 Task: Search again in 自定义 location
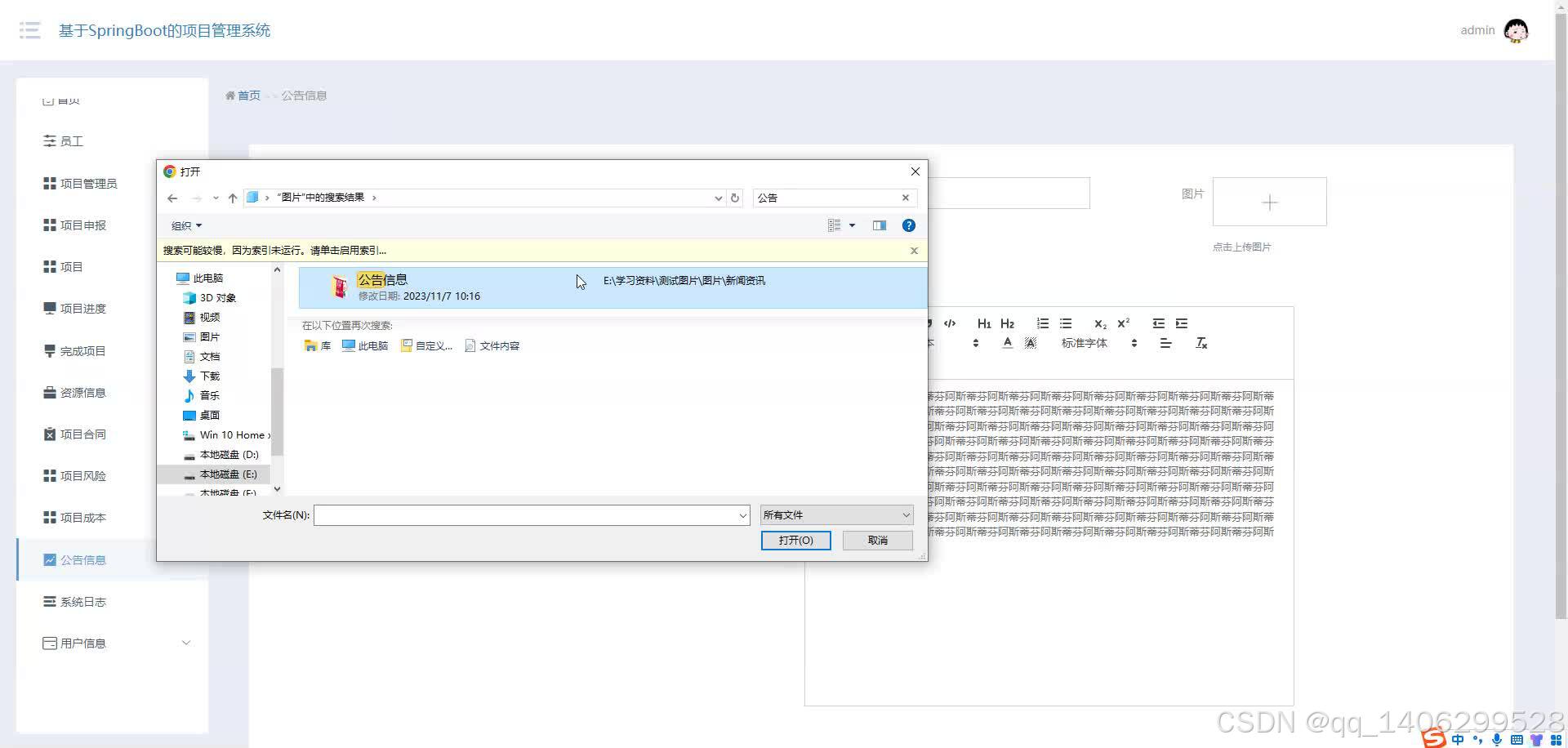426,346
